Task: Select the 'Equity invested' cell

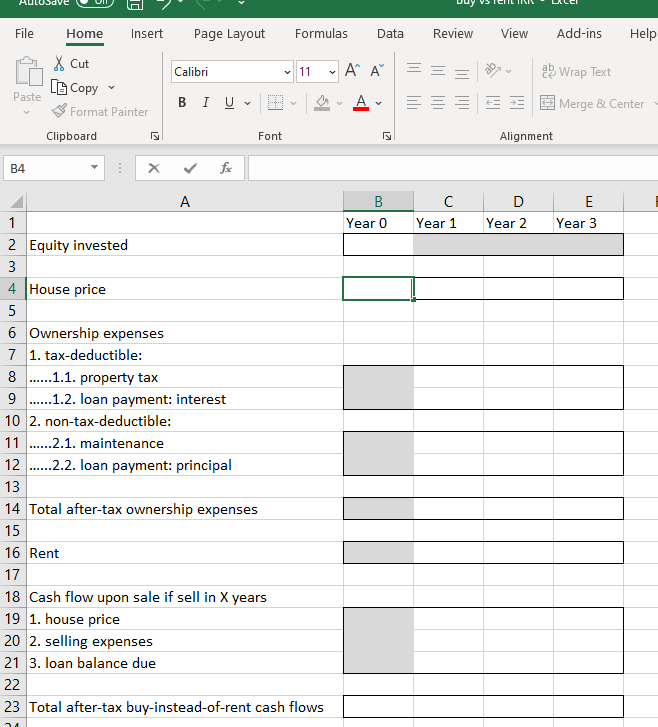Action: point(185,245)
